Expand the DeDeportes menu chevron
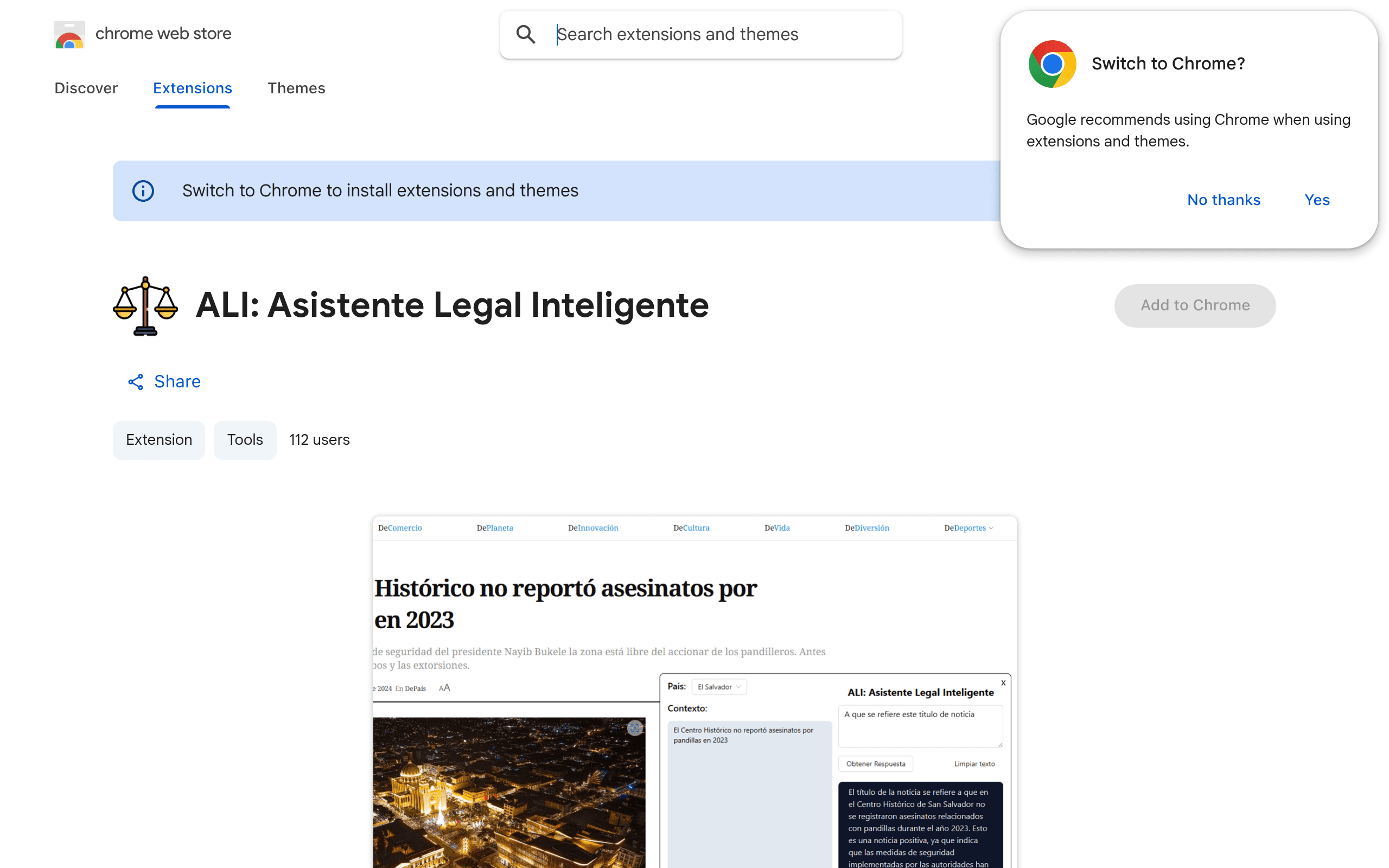Image resolution: width=1389 pixels, height=868 pixels. pyautogui.click(x=991, y=528)
